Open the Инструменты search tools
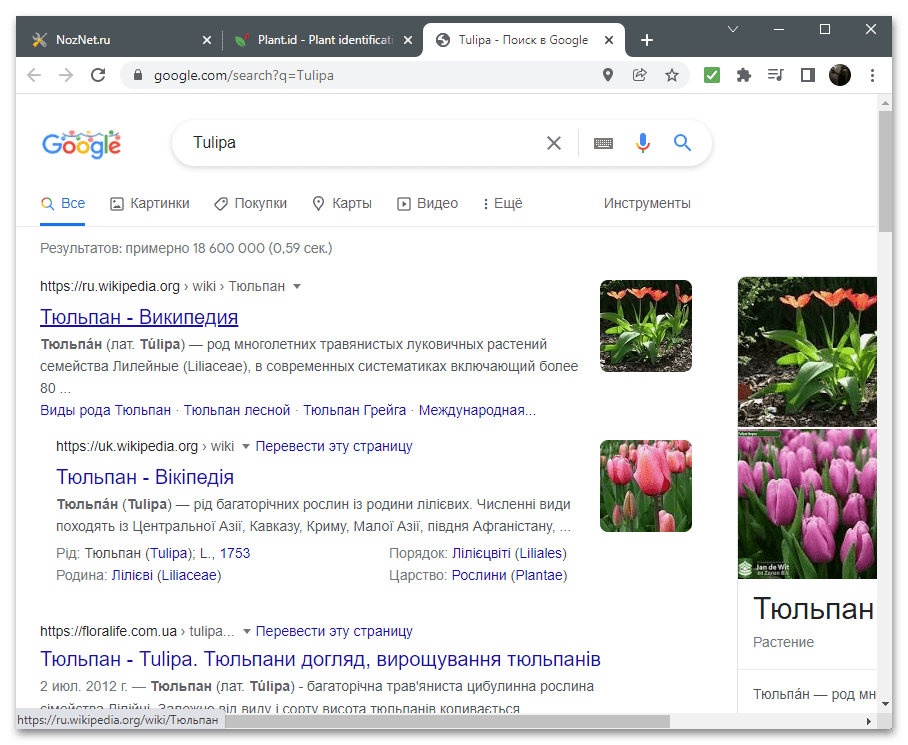This screenshot has width=908, height=745. (x=647, y=204)
